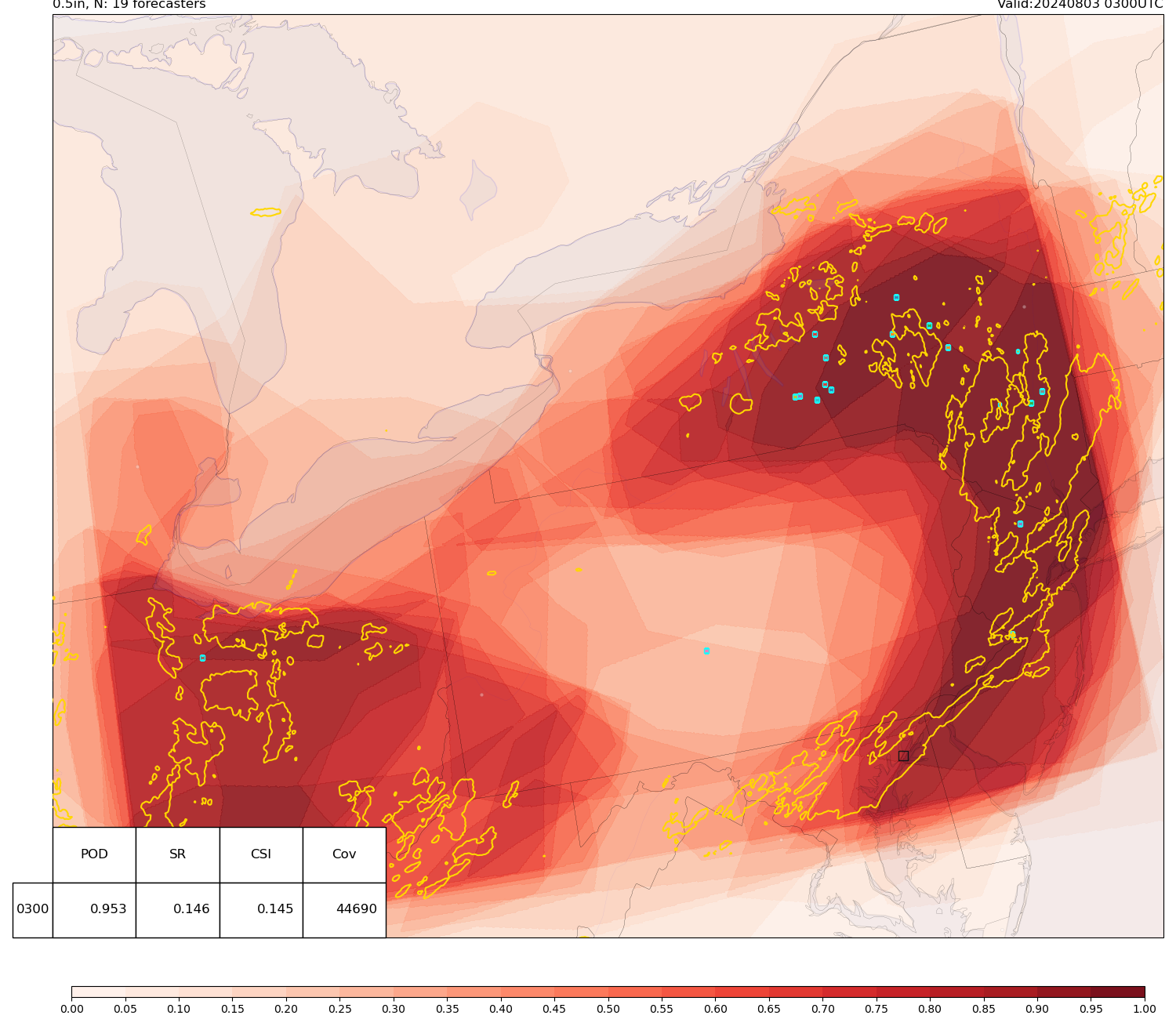Click the black square marker on the map
1176x1019 pixels.
pyautogui.click(x=903, y=756)
